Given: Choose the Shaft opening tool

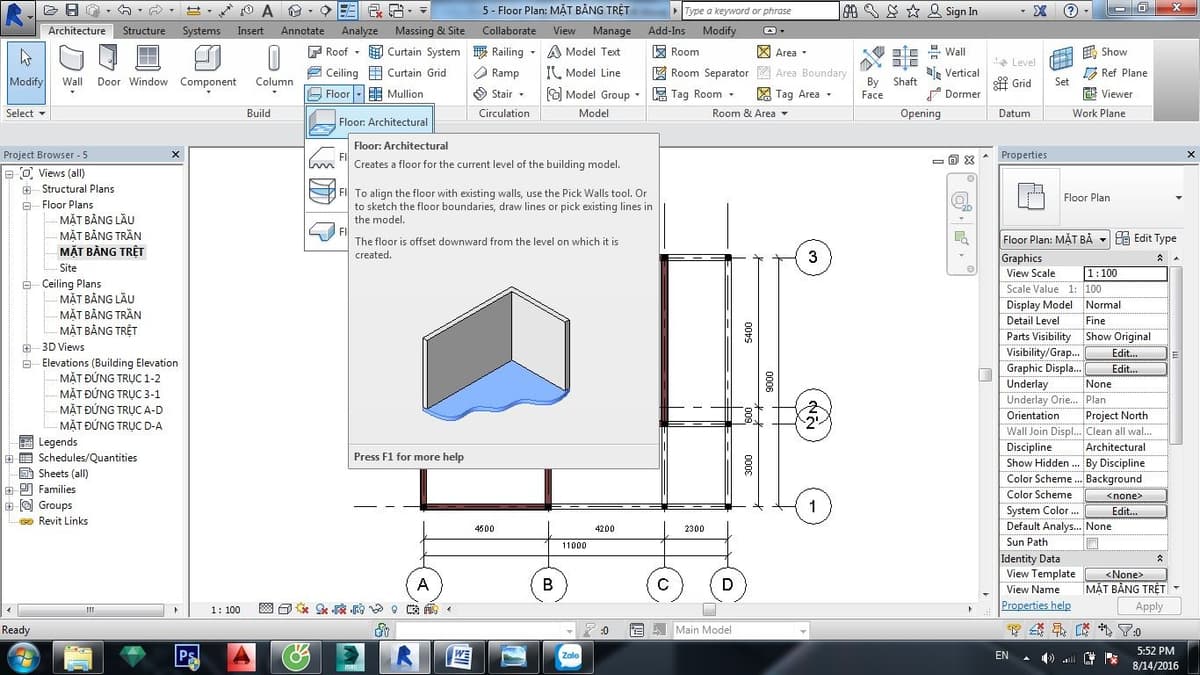Looking at the screenshot, I should [x=905, y=67].
